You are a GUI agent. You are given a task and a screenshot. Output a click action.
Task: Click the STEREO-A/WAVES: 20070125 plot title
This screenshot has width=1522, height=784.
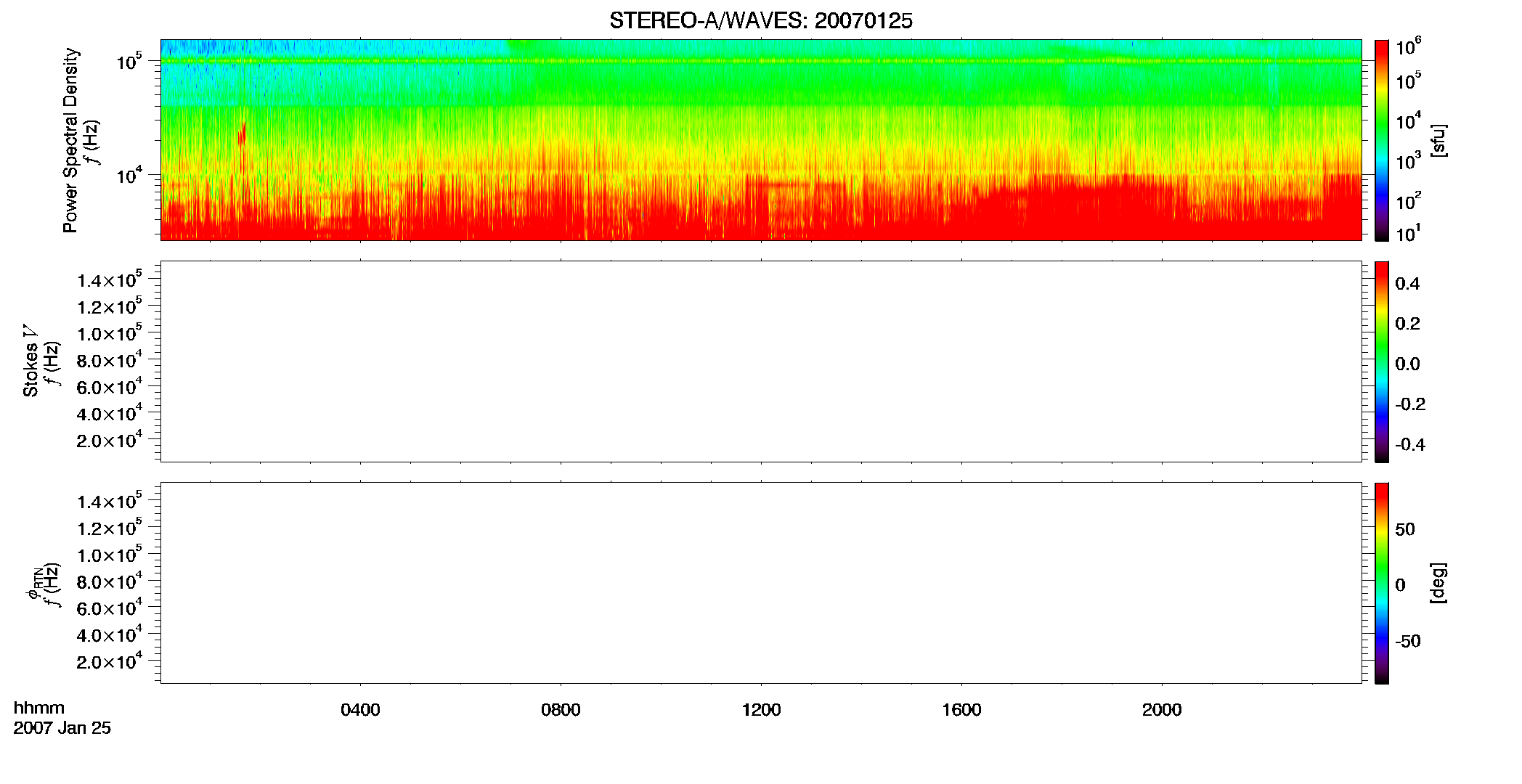[760, 21]
